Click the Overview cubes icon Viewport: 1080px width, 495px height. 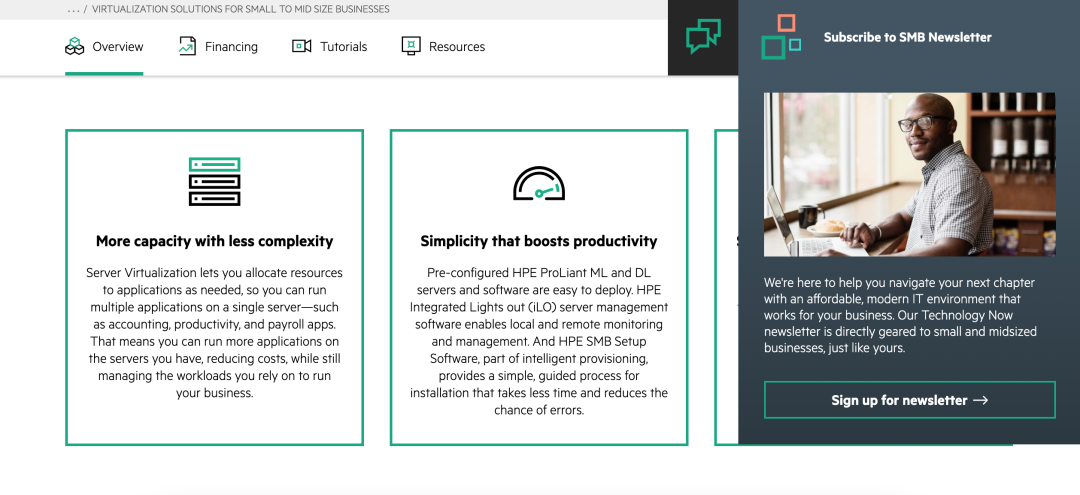click(x=74, y=46)
